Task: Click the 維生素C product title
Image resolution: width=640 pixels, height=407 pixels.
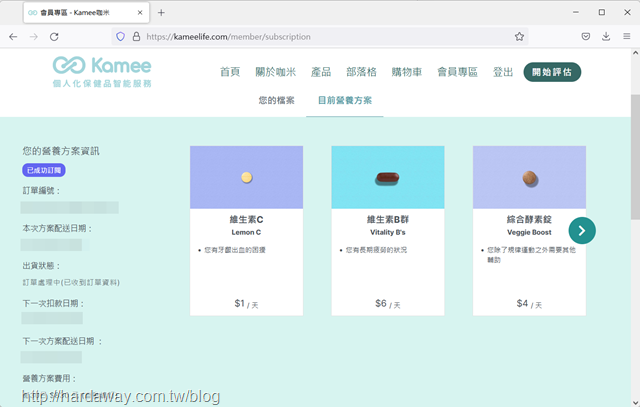Action: click(247, 220)
